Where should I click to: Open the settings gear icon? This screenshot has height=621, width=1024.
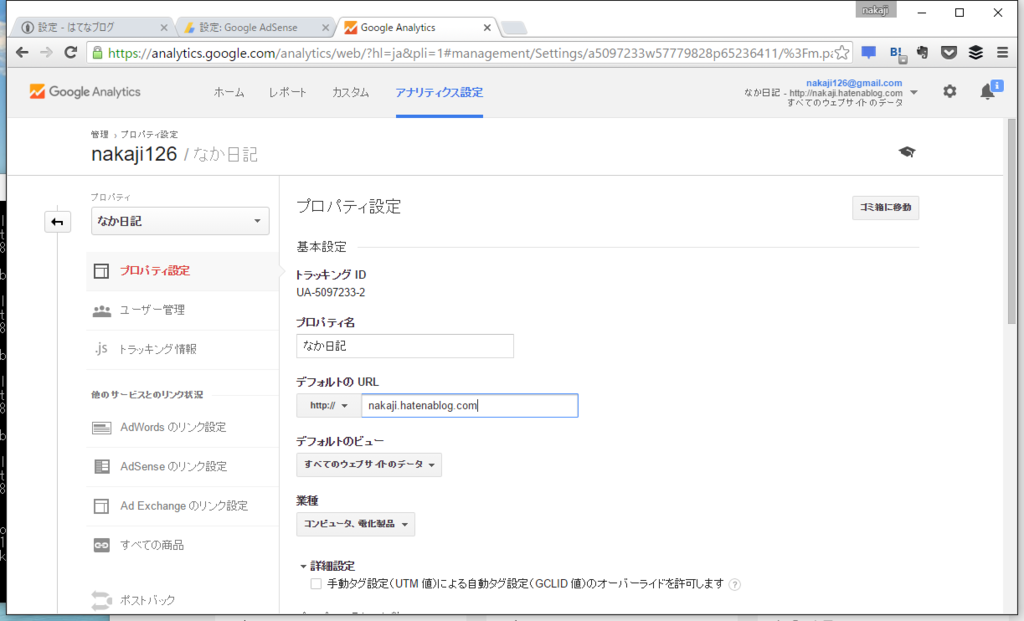(950, 91)
